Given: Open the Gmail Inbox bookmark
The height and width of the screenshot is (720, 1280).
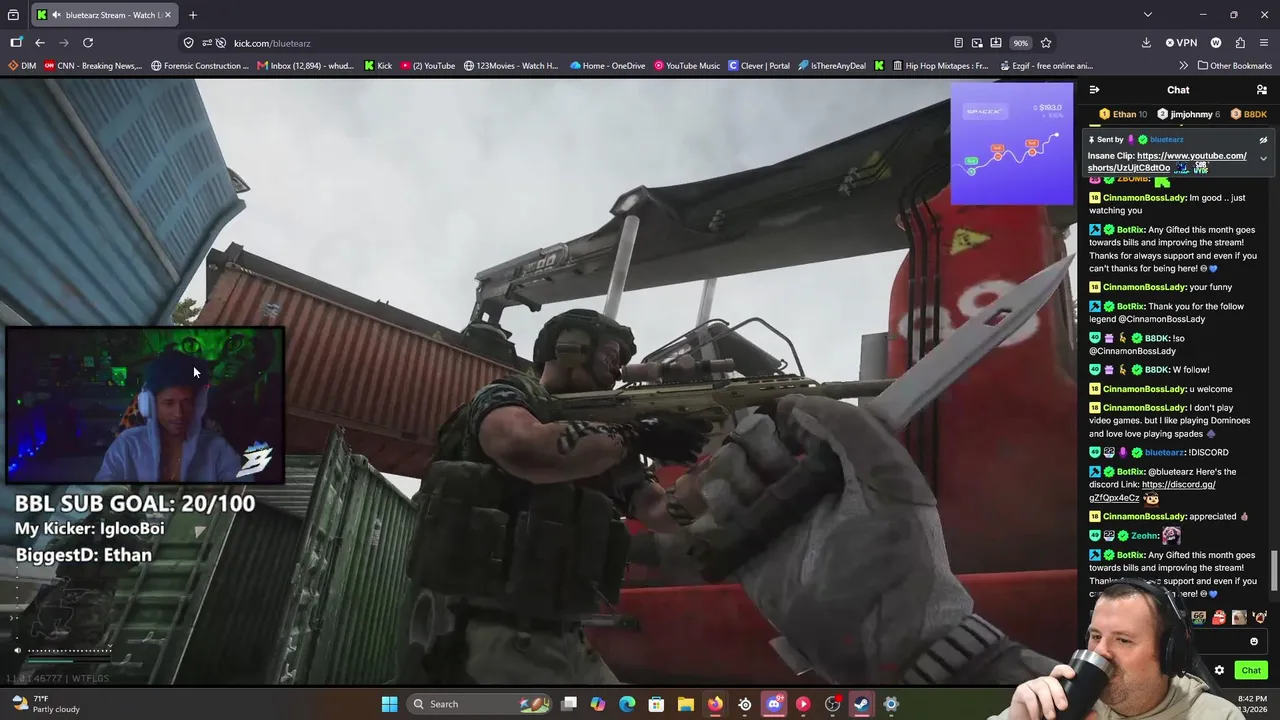Looking at the screenshot, I should click(305, 66).
